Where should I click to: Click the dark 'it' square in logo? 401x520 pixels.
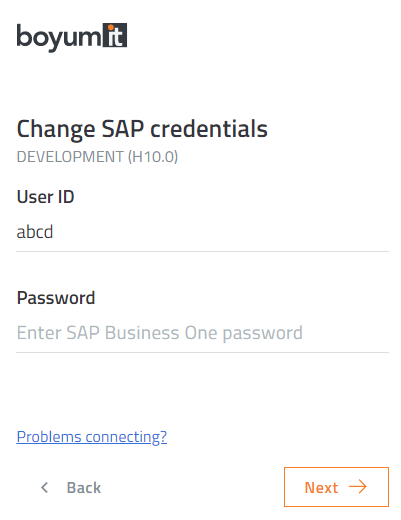click(x=115, y=35)
